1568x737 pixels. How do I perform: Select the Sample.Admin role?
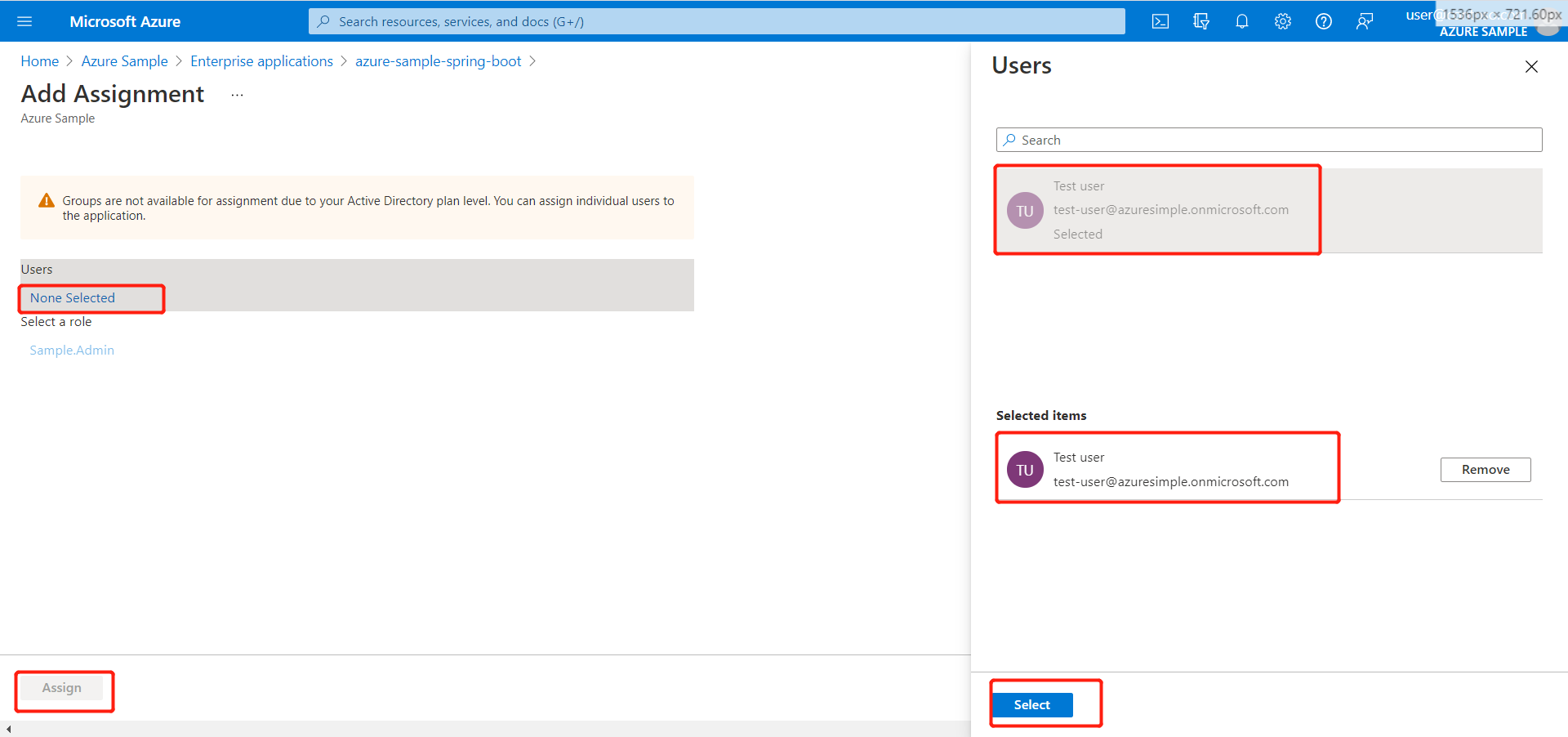coord(72,350)
